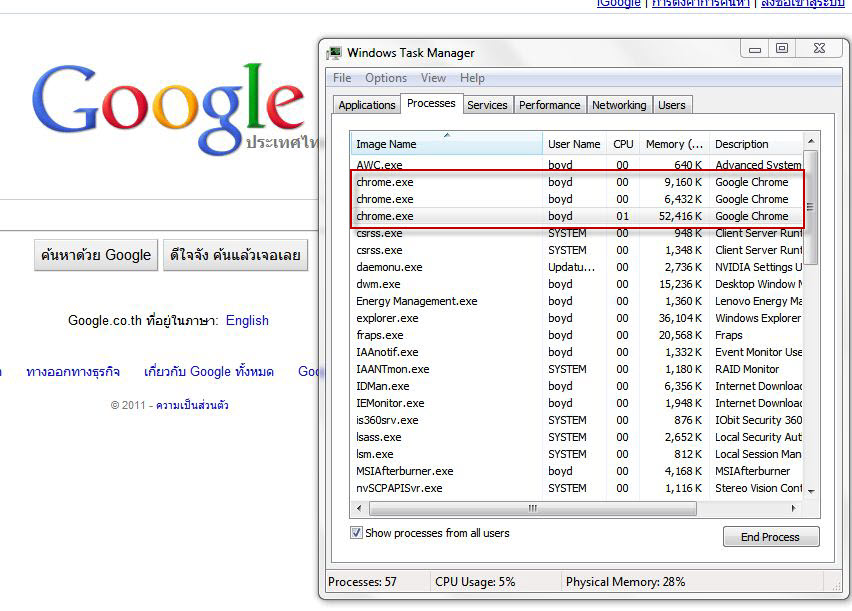
Task: Open the File menu in Task Manager
Action: pos(342,78)
